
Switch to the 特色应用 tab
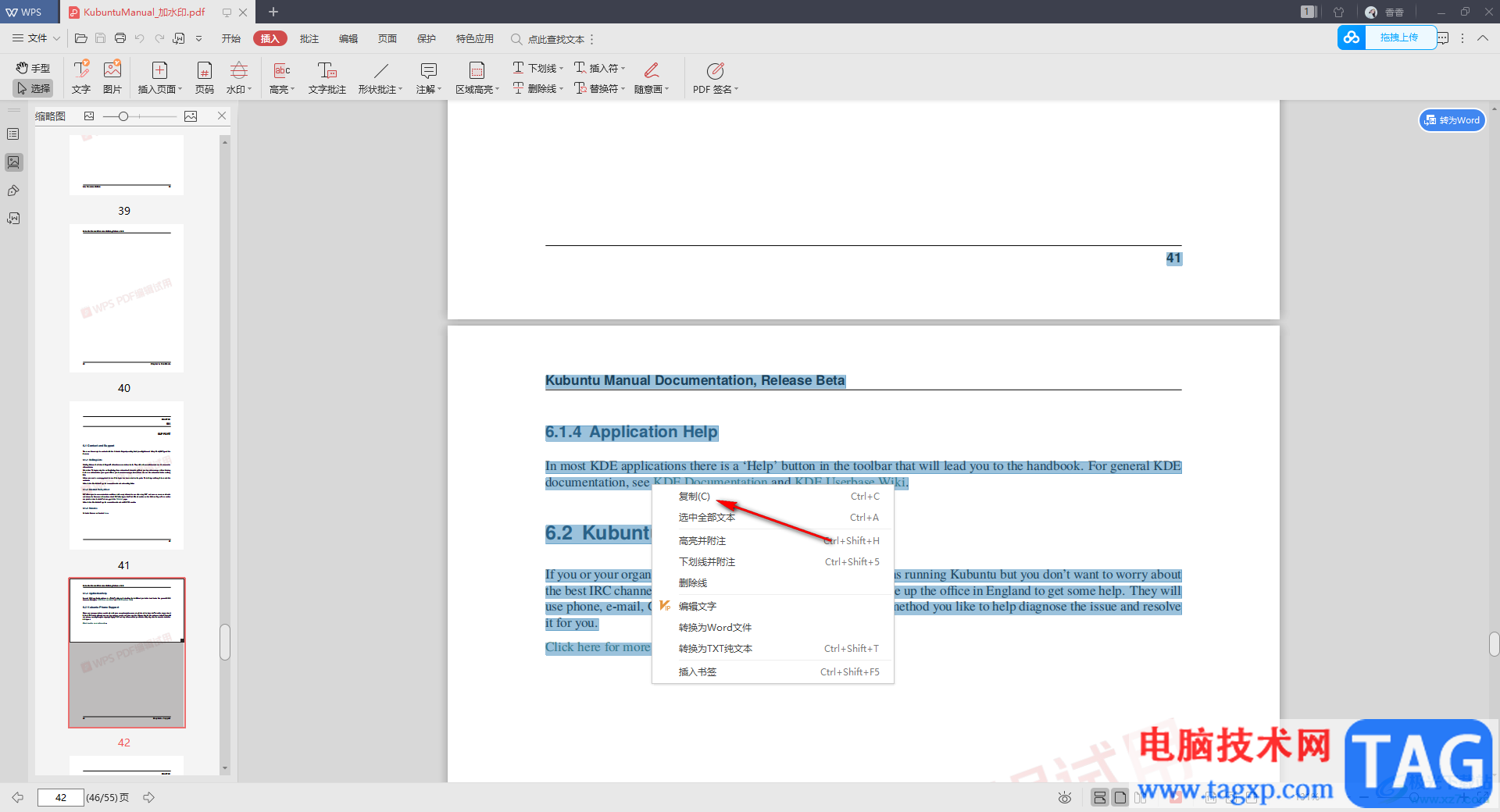click(x=475, y=38)
